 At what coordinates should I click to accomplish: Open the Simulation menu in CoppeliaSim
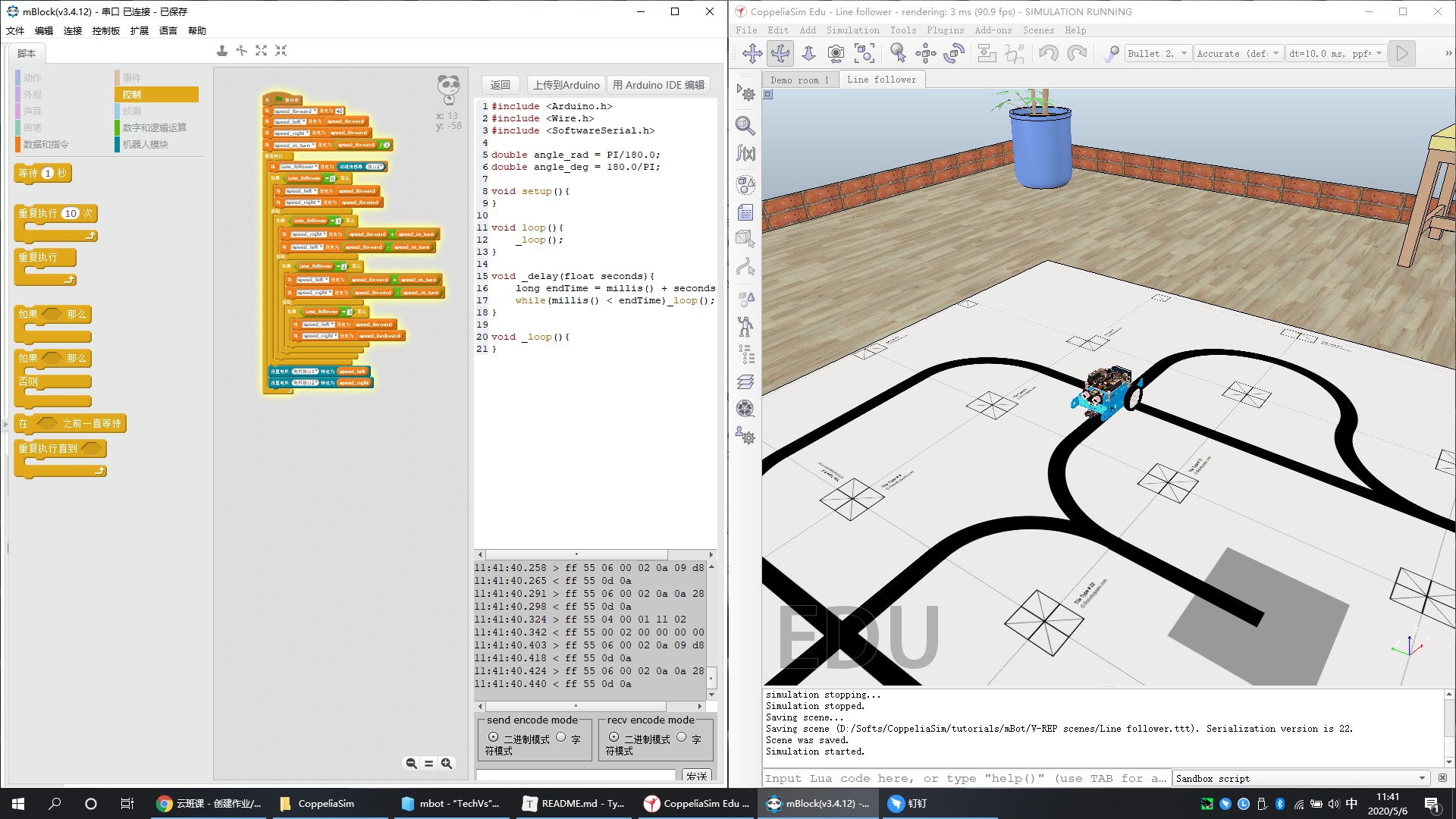point(852,30)
